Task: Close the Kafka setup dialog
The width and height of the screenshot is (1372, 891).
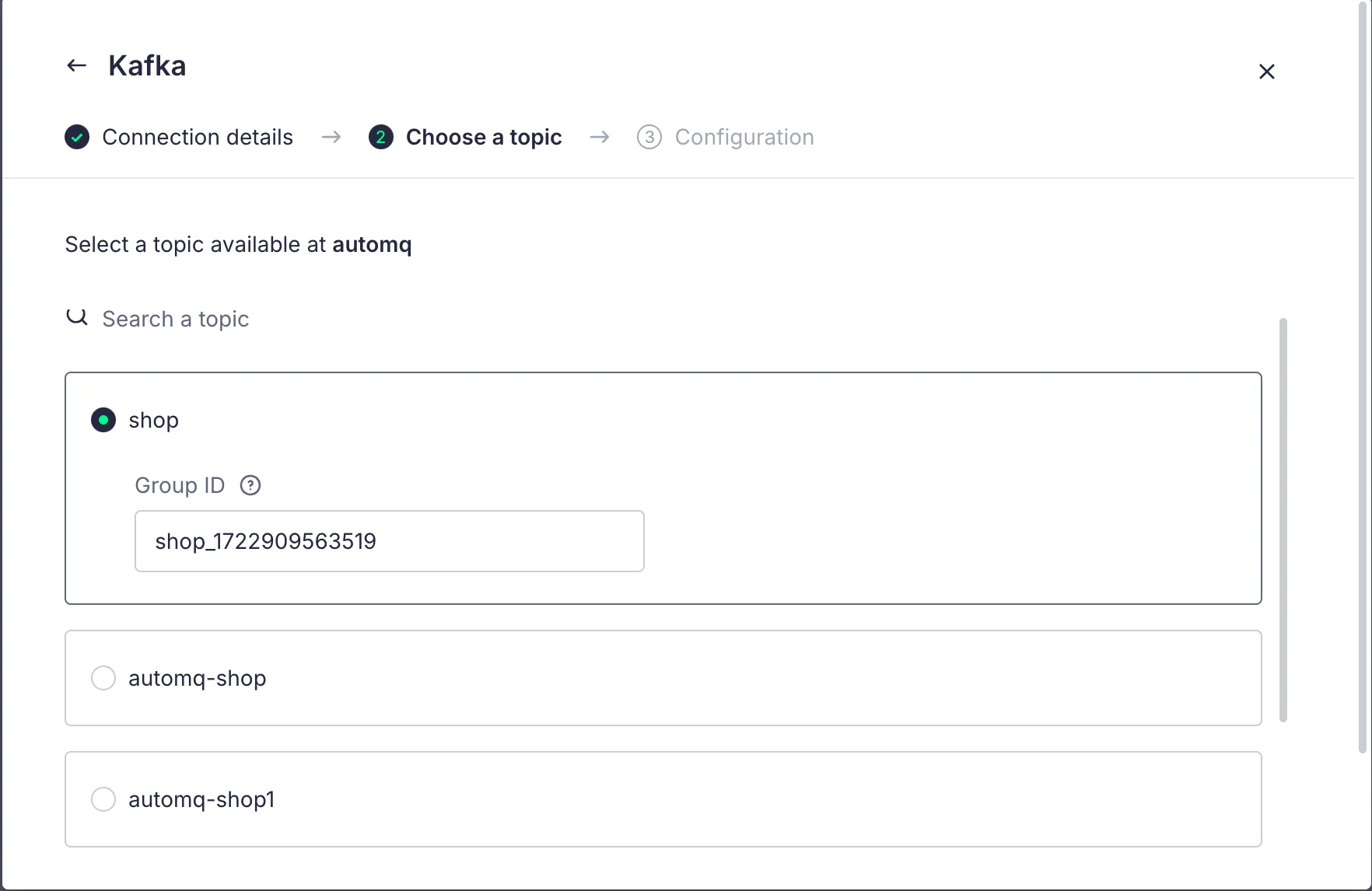Action: pos(1266,72)
